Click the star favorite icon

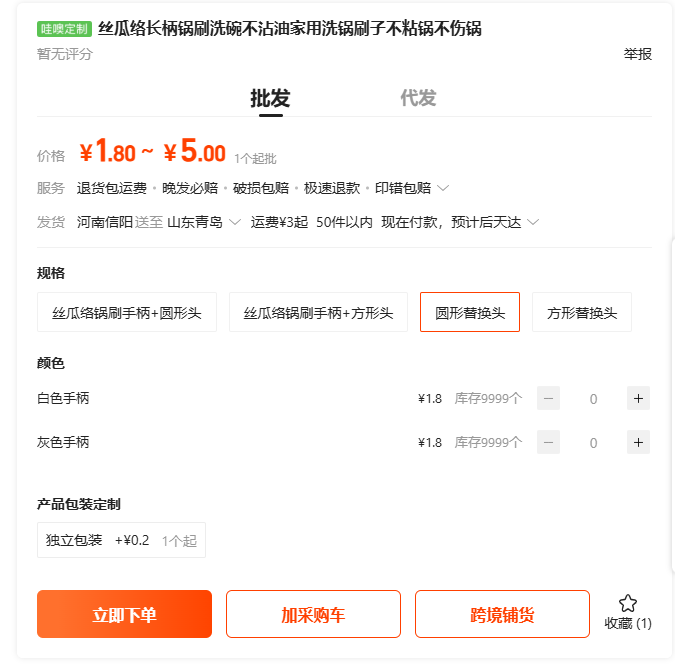(x=627, y=603)
